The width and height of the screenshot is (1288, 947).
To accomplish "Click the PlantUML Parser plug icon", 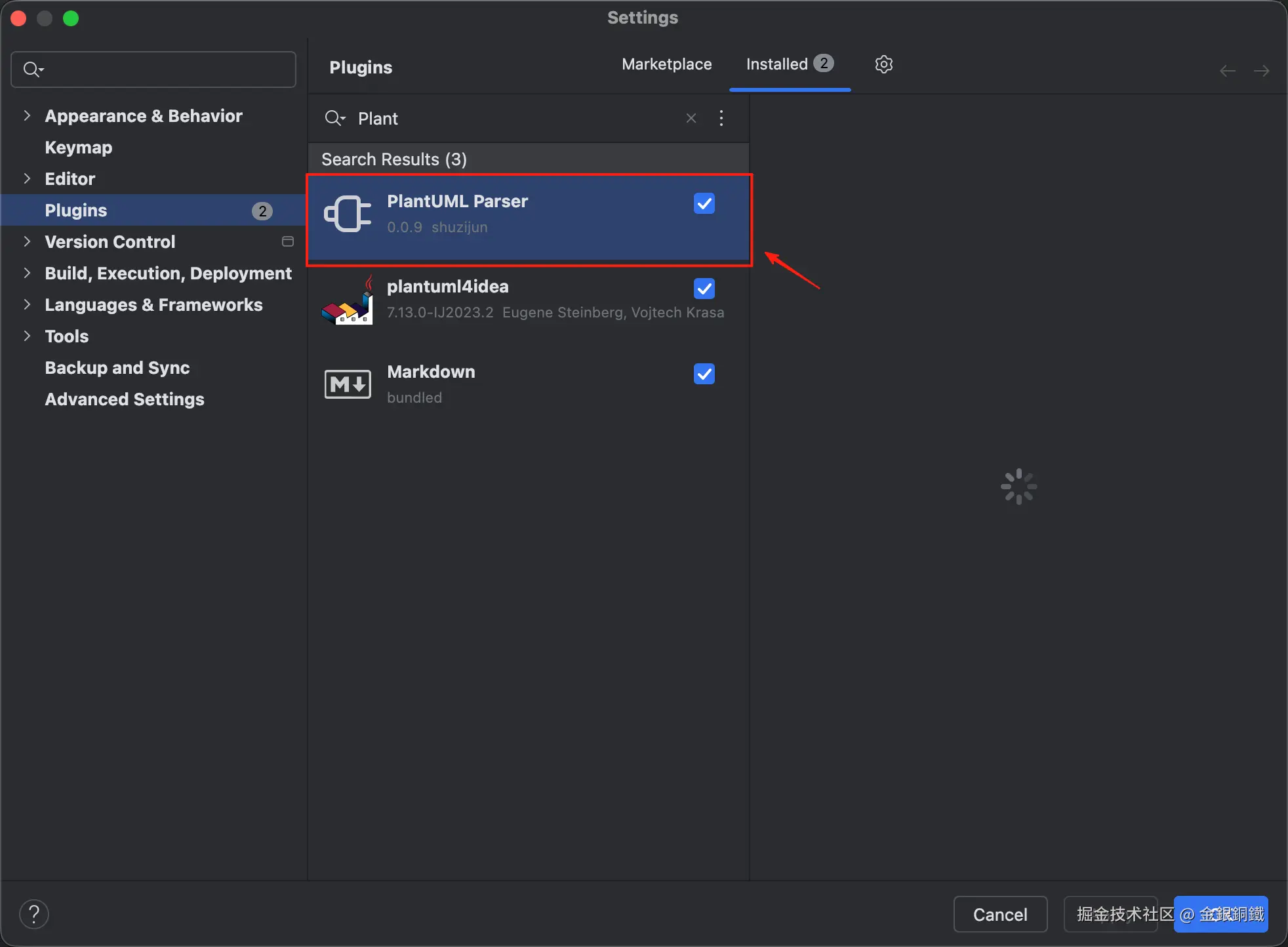I will coord(348,214).
